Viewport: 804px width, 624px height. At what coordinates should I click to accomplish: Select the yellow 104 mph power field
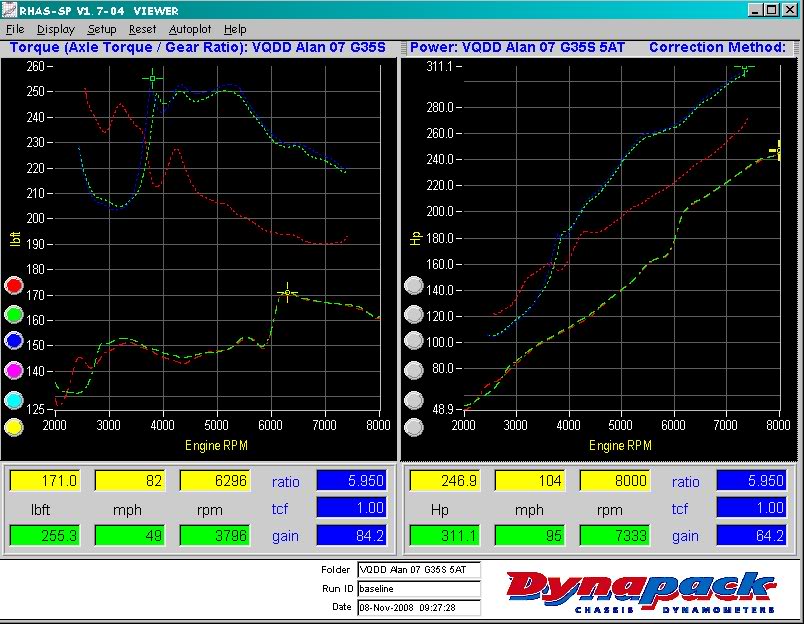pyautogui.click(x=530, y=480)
